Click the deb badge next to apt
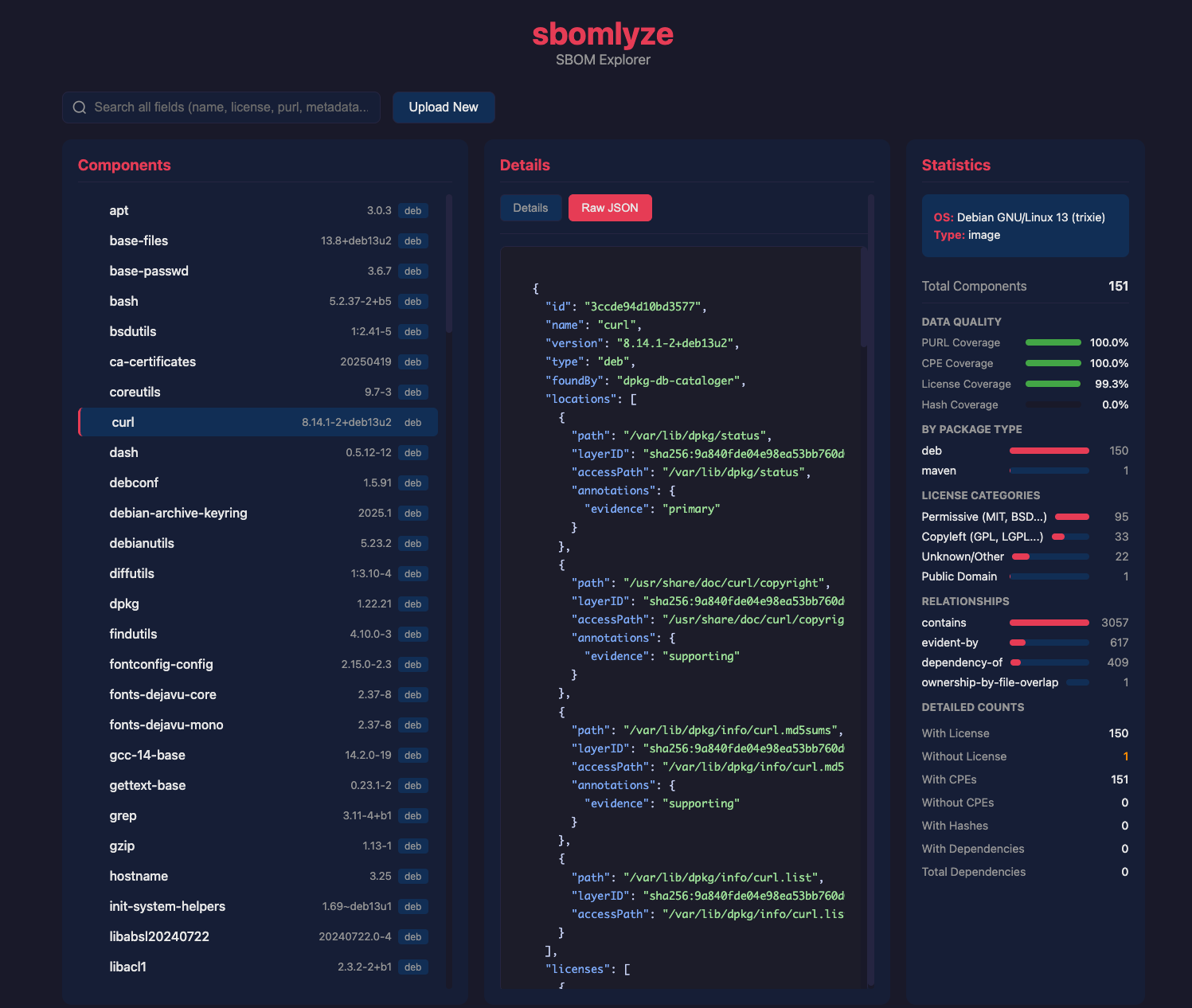 coord(412,211)
